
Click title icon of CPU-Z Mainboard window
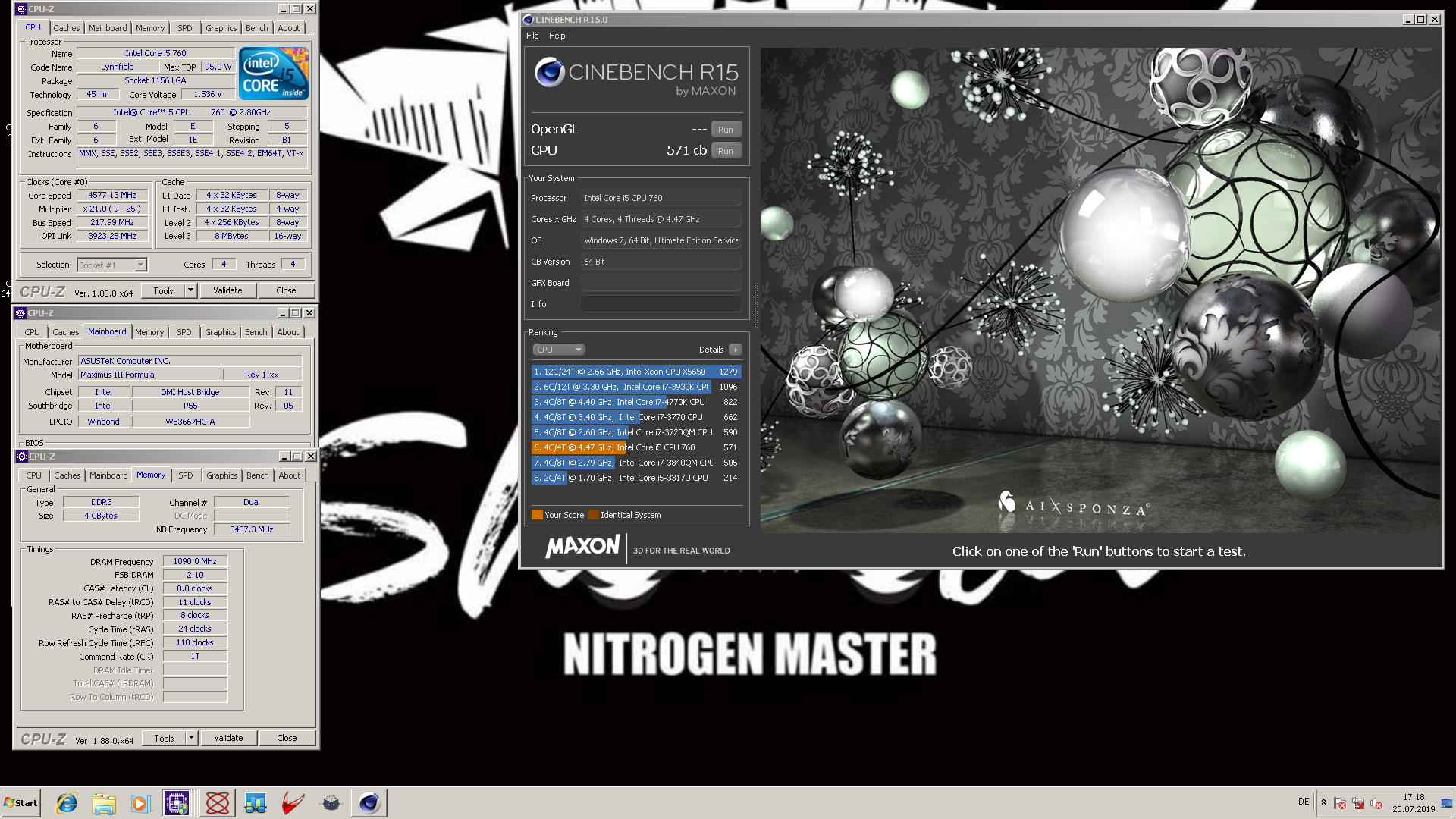20,312
